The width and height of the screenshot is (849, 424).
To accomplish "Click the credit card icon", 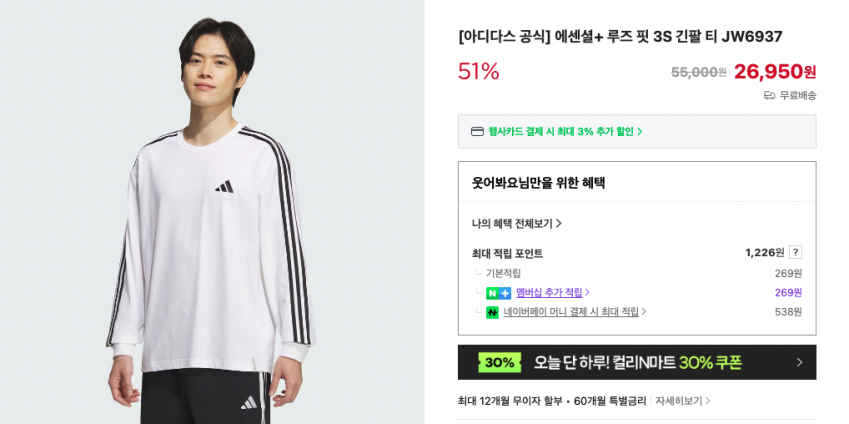I will click(477, 131).
